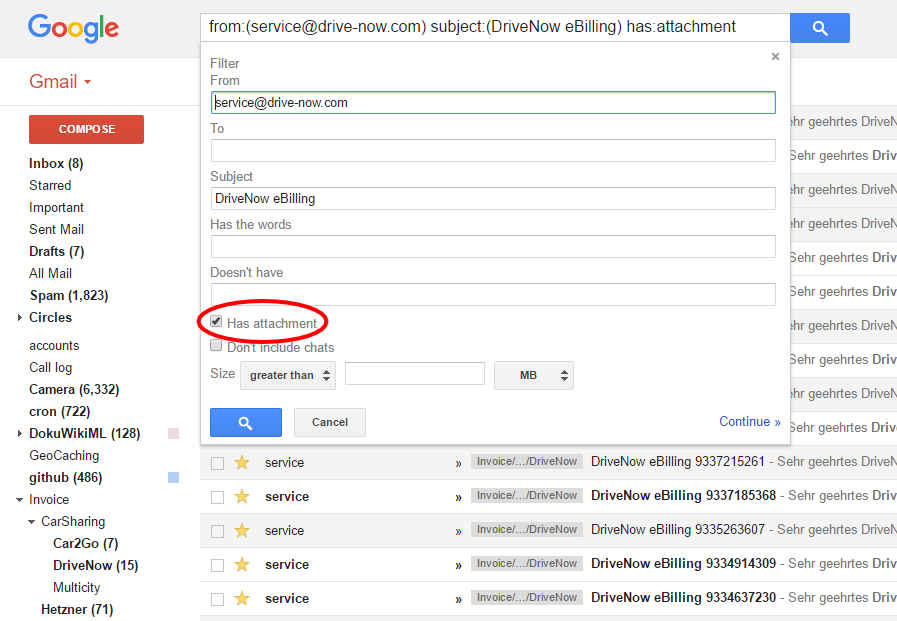Click the From filter field

[x=493, y=102]
